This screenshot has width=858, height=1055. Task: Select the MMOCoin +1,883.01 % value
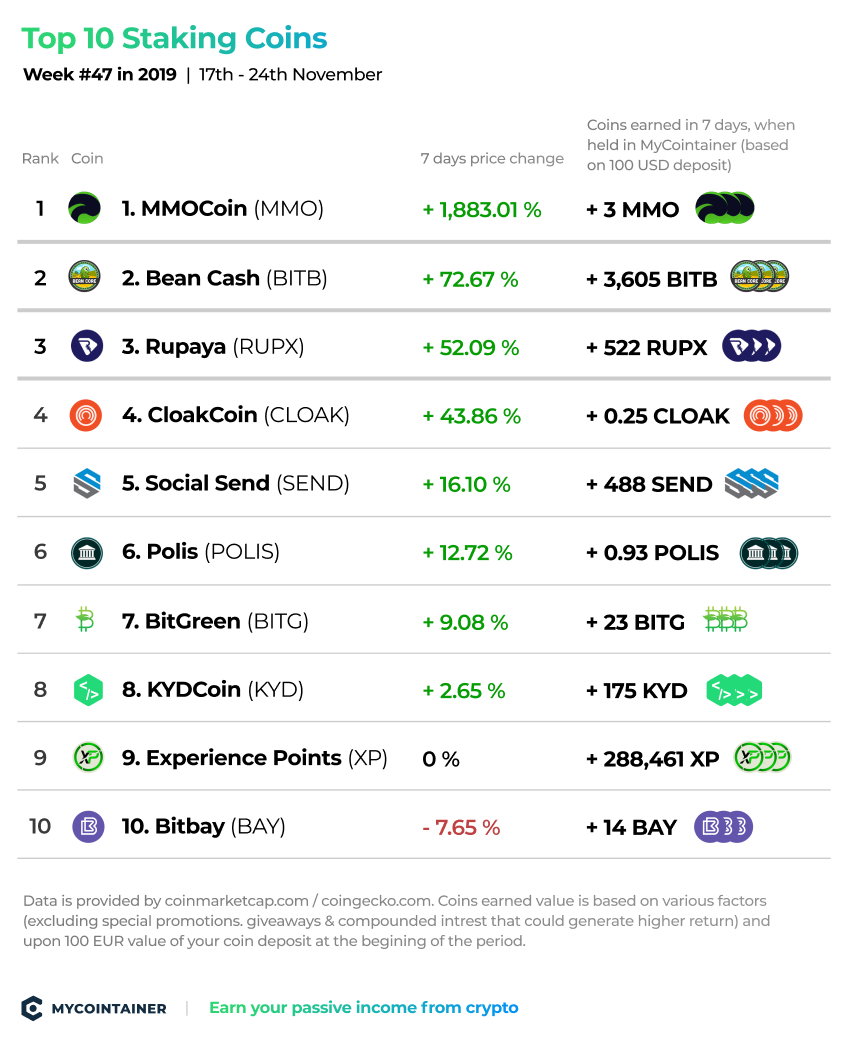point(482,210)
